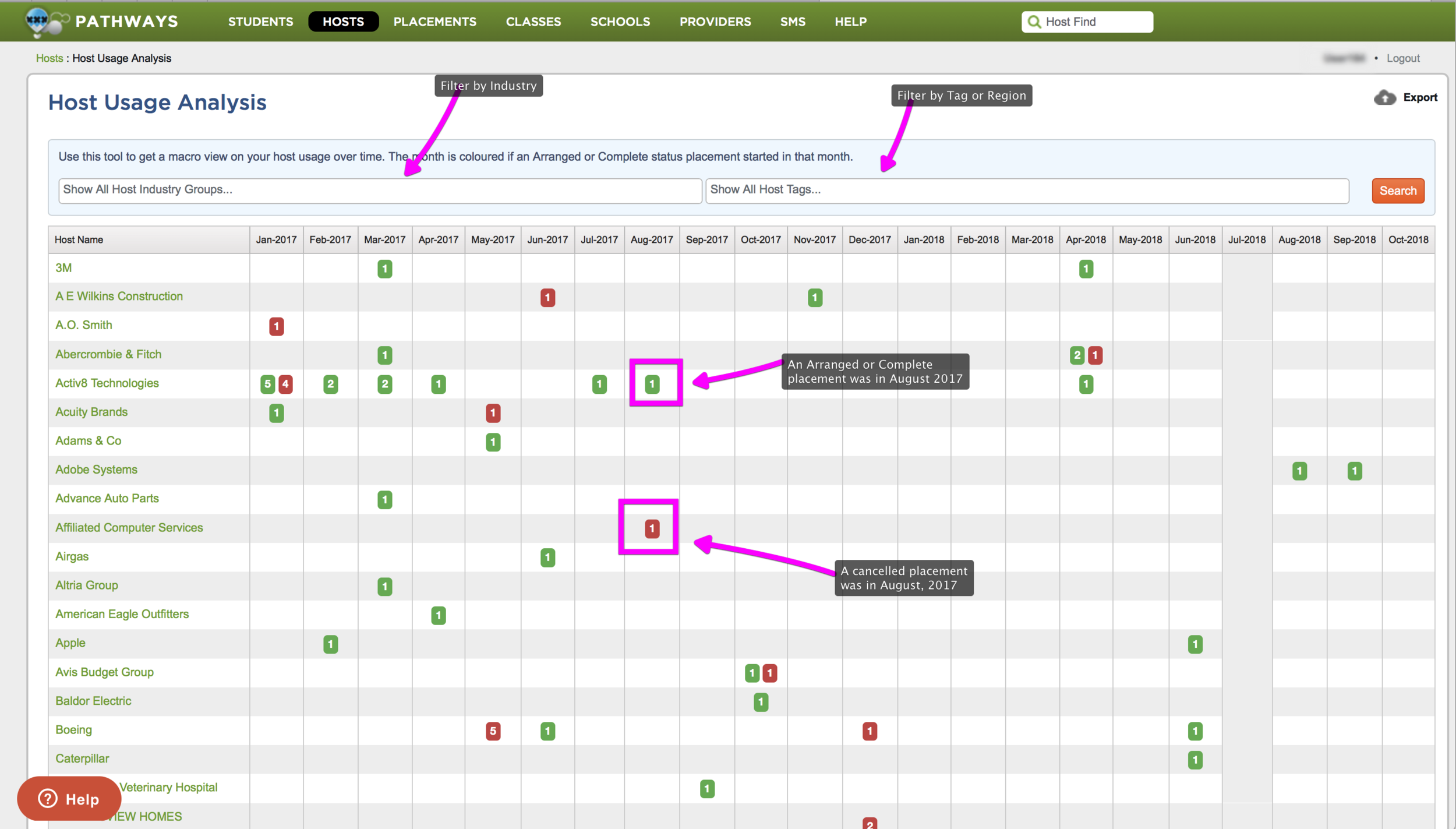This screenshot has width=1456, height=829.
Task: Click Adobe Systems green badge in Aug-2018
Action: point(1299,471)
